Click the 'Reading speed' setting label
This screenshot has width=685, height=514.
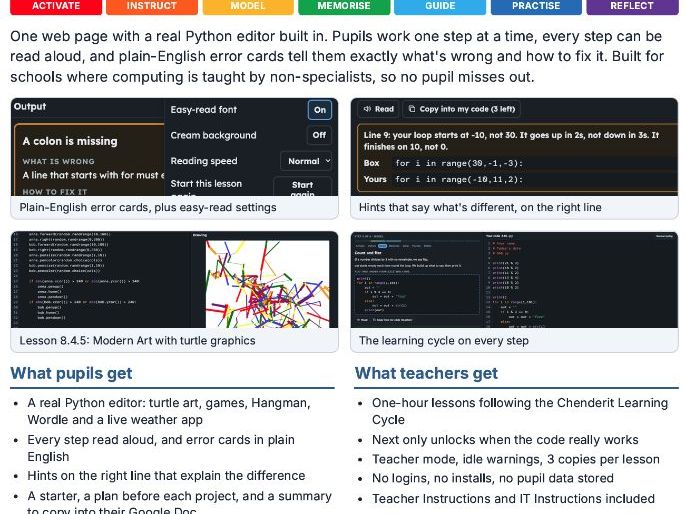[204, 161]
